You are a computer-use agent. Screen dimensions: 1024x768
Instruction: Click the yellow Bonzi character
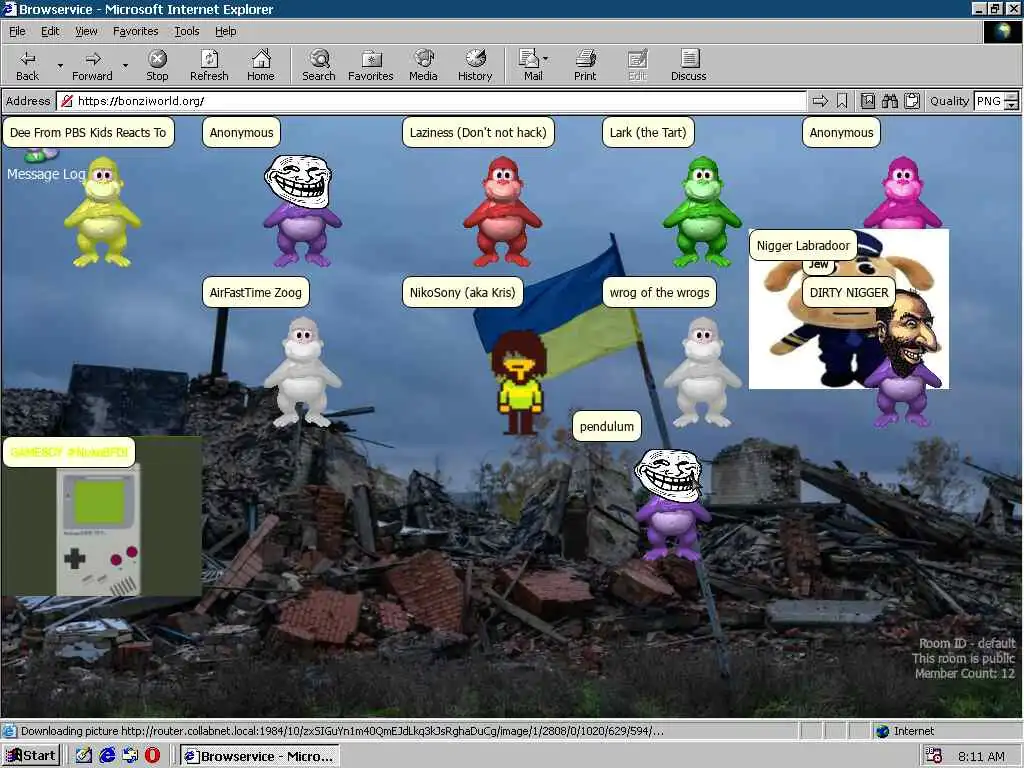[103, 212]
